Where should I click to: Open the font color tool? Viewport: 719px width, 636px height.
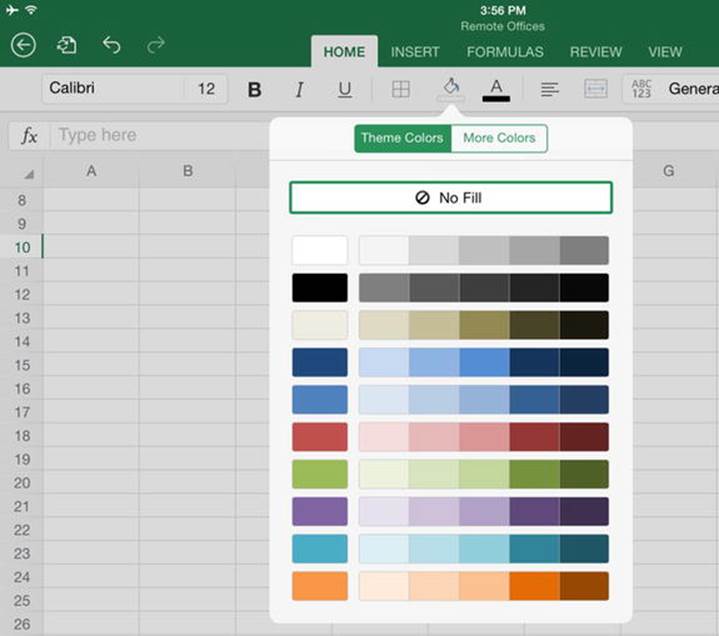pyautogui.click(x=496, y=89)
